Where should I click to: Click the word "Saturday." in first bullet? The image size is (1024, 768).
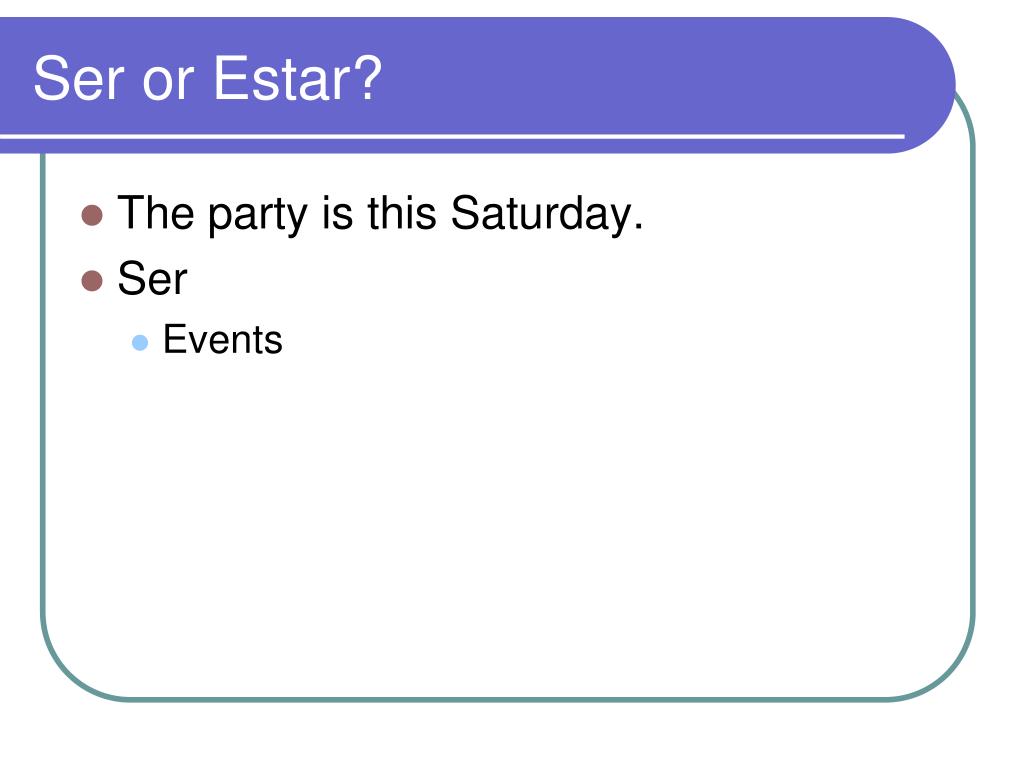547,214
